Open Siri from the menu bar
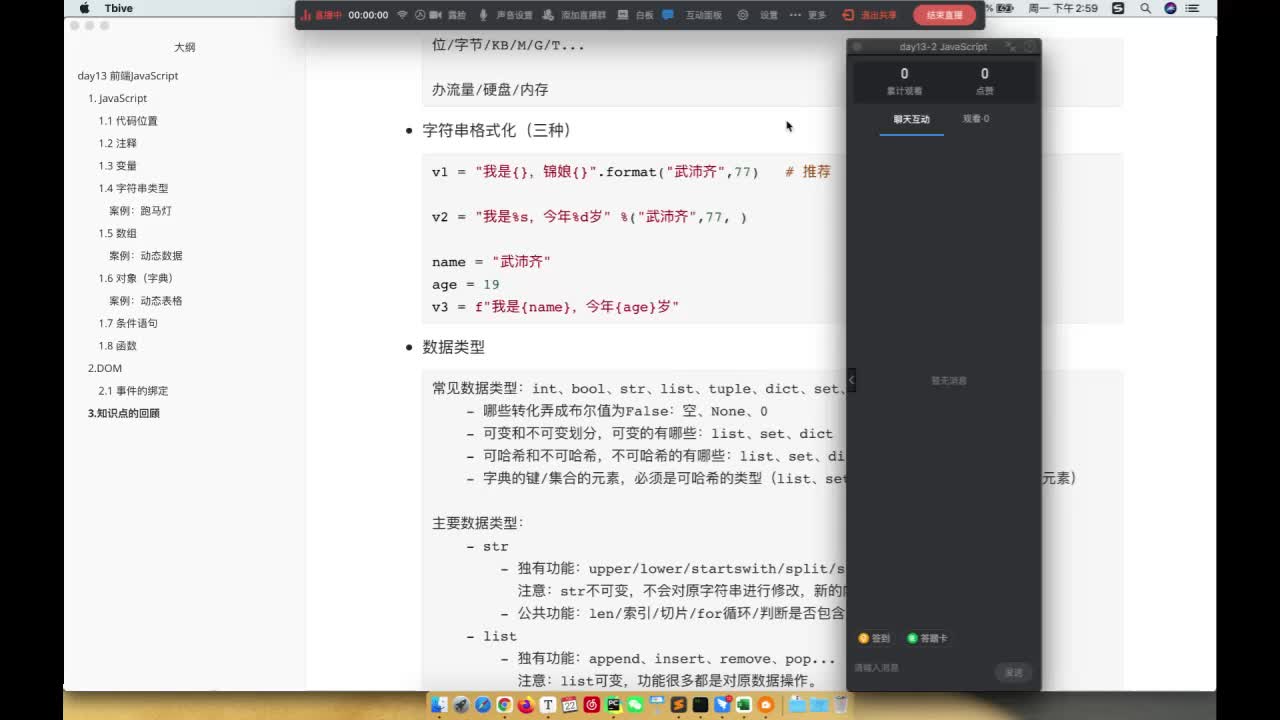The height and width of the screenshot is (720, 1280). click(x=1171, y=8)
